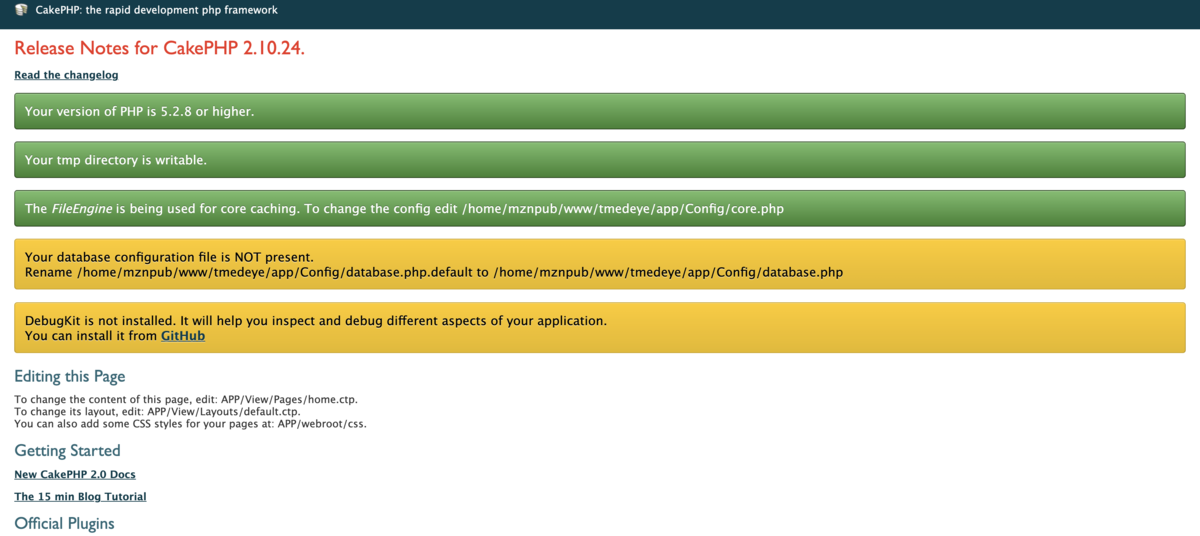The width and height of the screenshot is (1200, 536).
Task: Click the FileEngine core caching notice
Action: 600,209
